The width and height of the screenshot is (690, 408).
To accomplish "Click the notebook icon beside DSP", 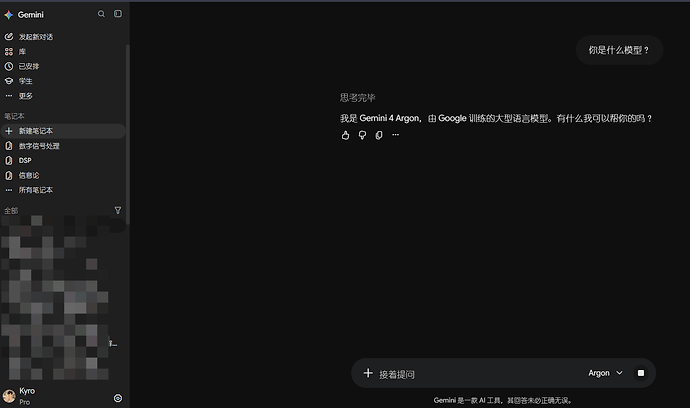I will 9,161.
